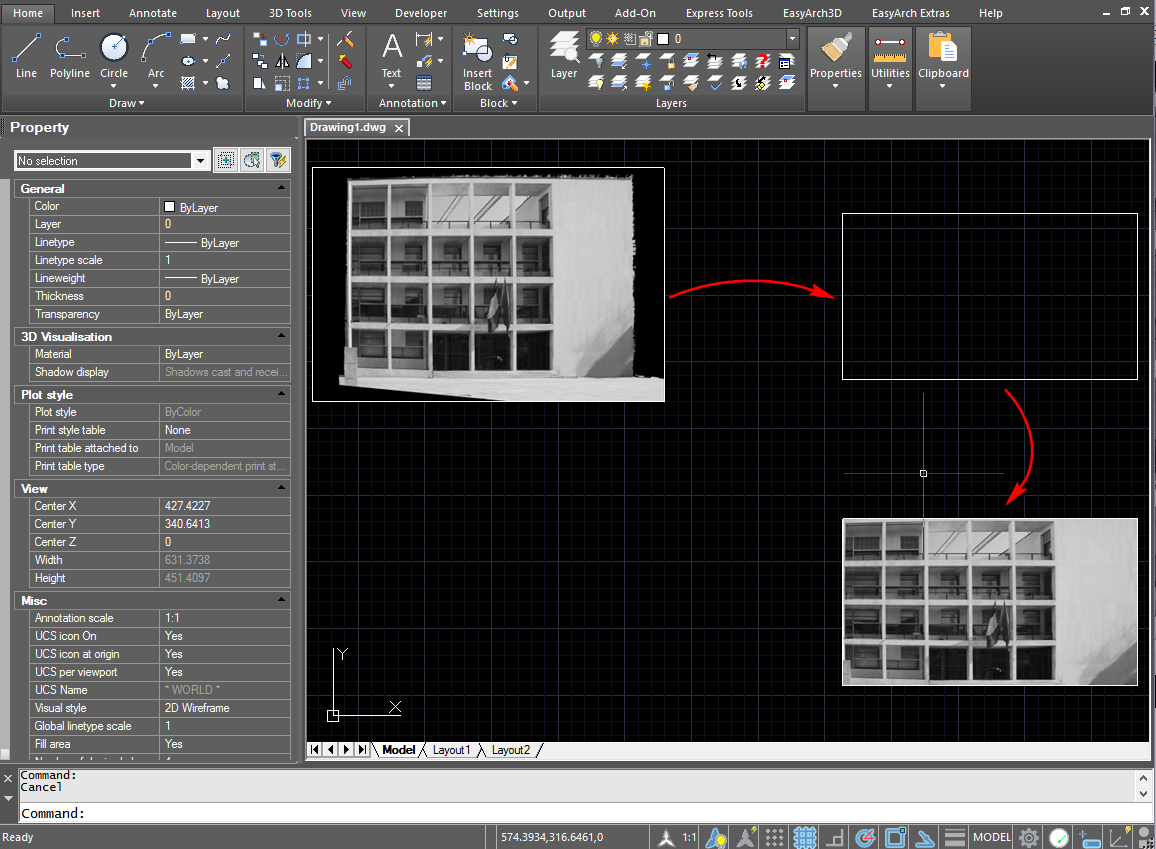Viewport: 1156px width, 849px height.
Task: Toggle grid display in the status bar
Action: coord(804,837)
